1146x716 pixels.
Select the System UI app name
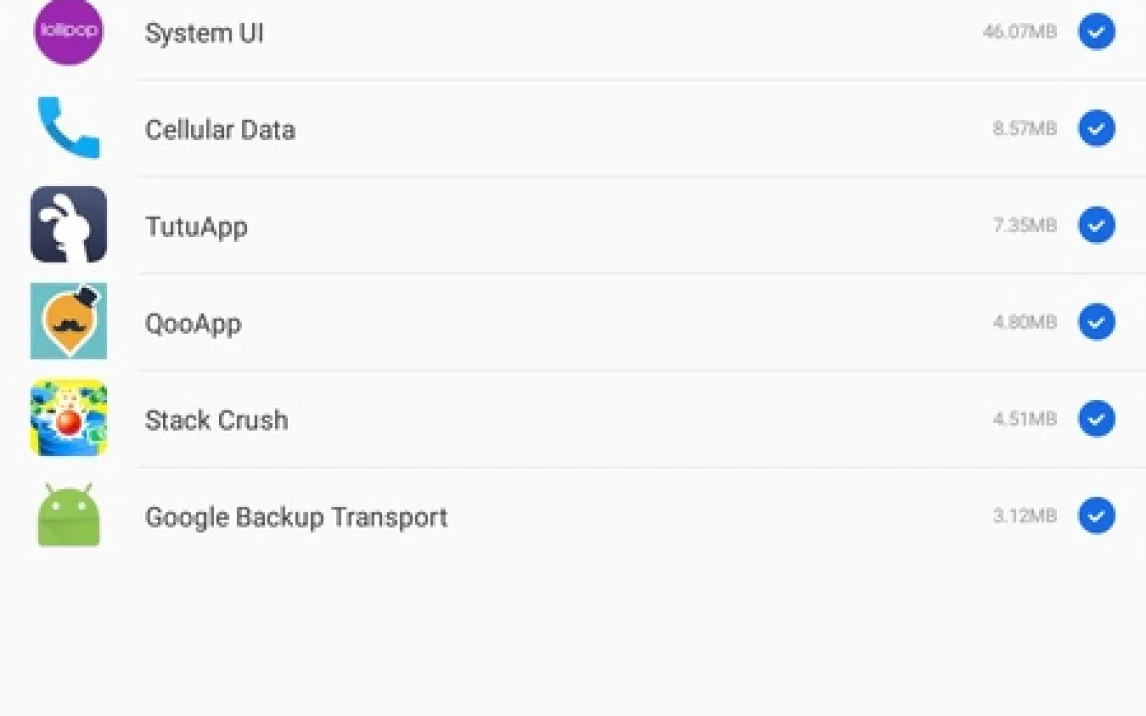(x=204, y=33)
